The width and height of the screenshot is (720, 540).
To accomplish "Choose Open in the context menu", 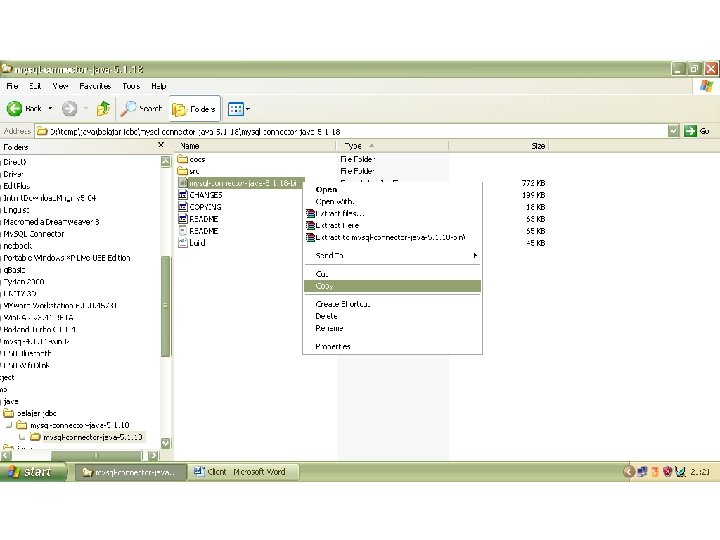I will pos(392,190).
